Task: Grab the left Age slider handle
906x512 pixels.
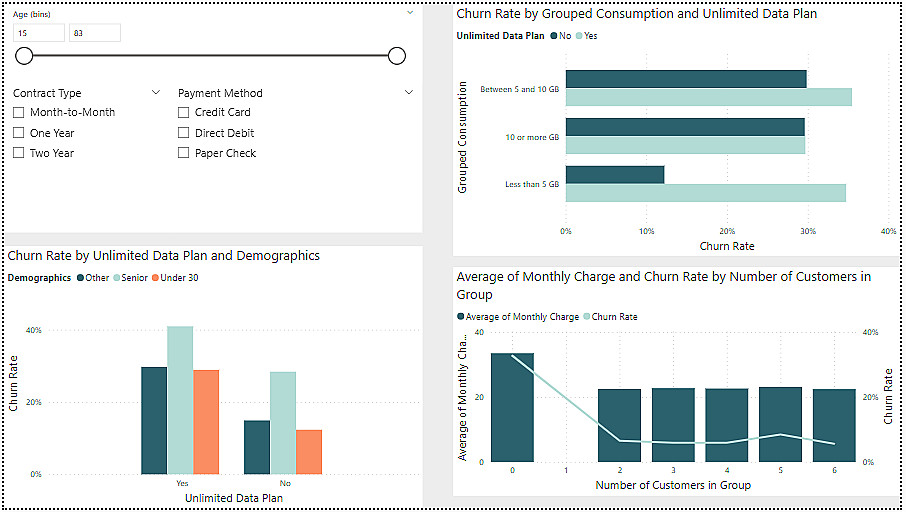Action: 25,56
